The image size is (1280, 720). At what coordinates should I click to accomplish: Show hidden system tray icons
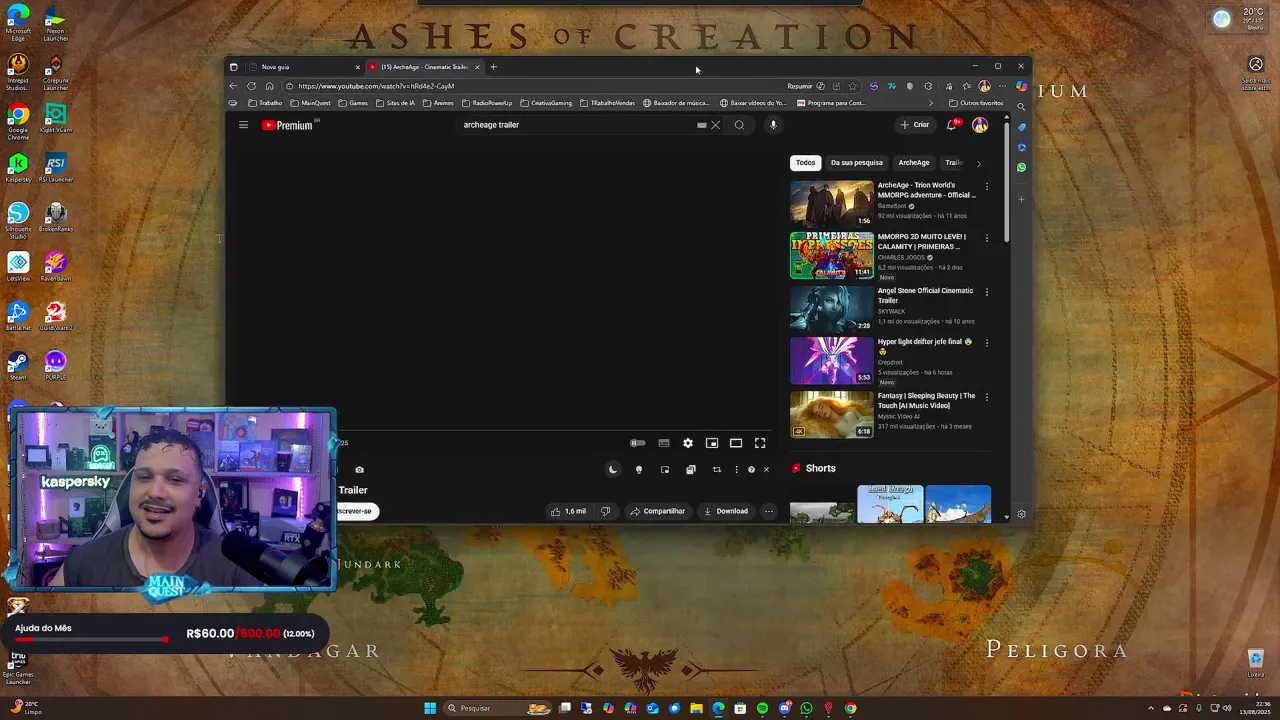click(x=1150, y=708)
